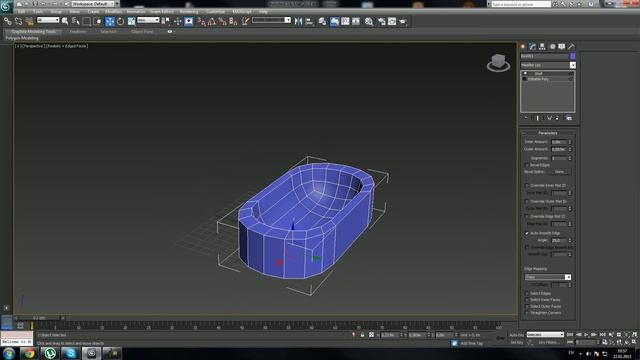Open the Graph Editors menu
Viewport: 640px width, 360px height.
pos(162,12)
